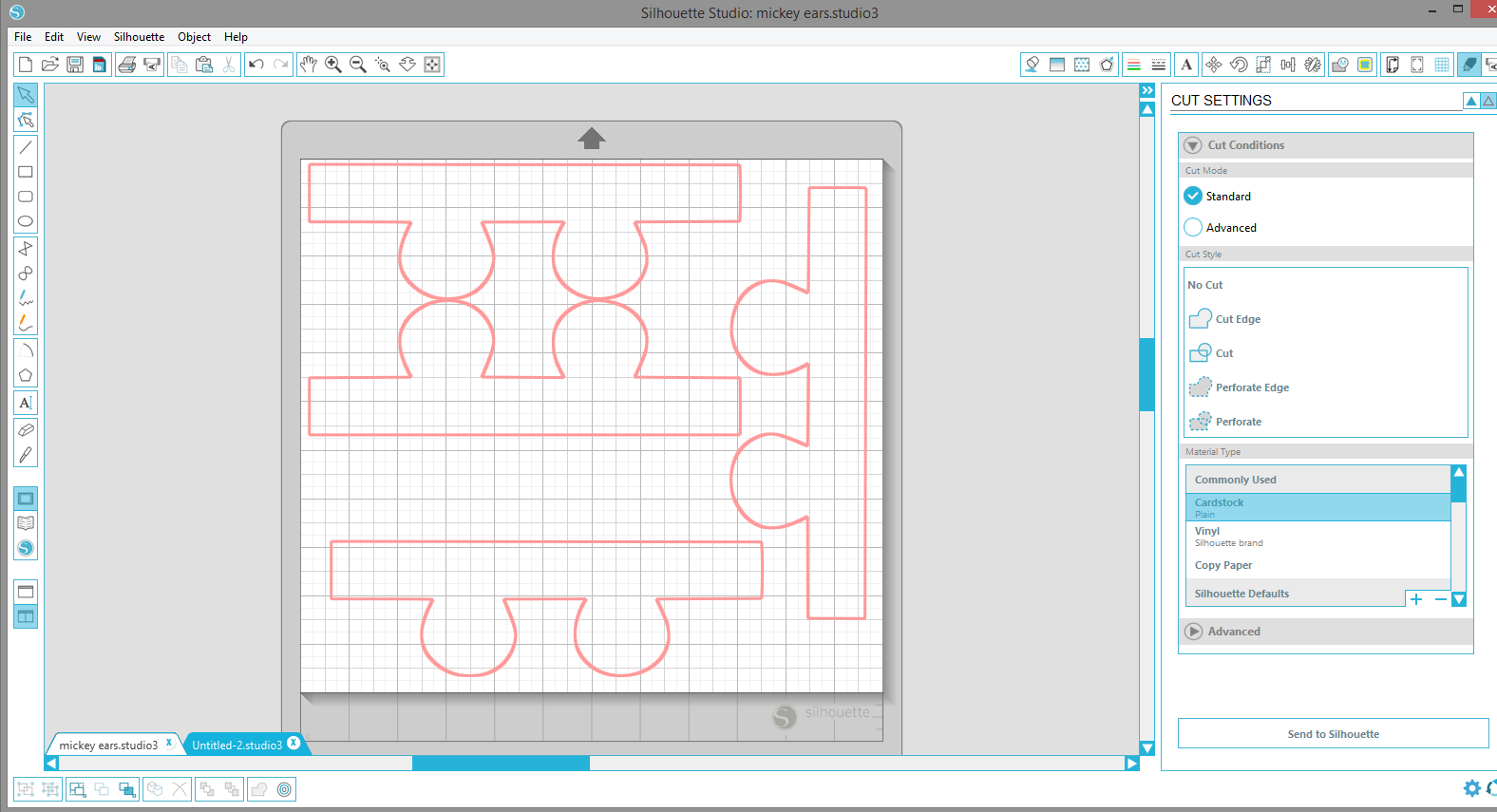The width and height of the screenshot is (1497, 812).
Task: Save the document with floppy disk icon
Action: point(75,65)
